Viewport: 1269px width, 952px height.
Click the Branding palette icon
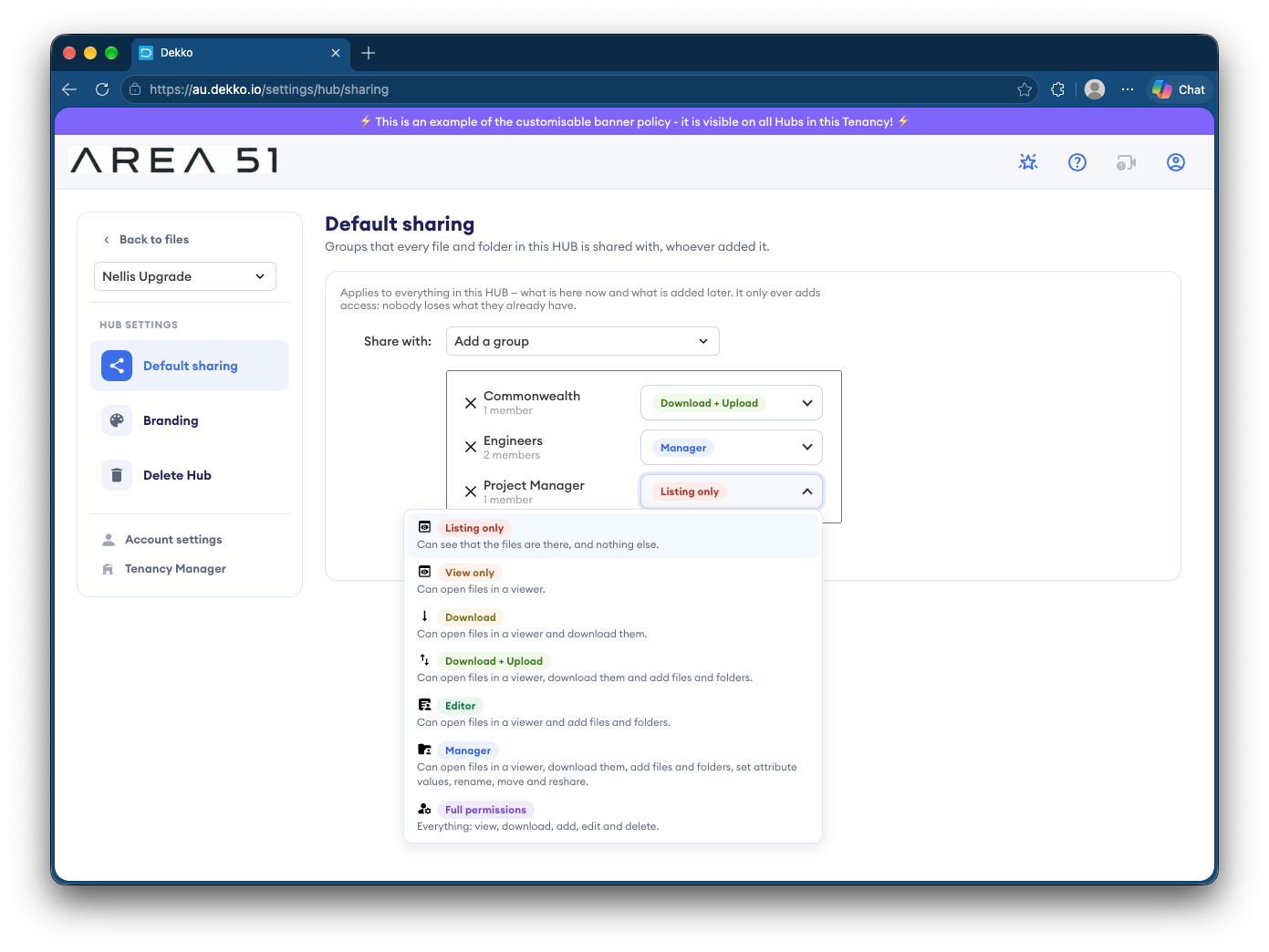tap(117, 420)
